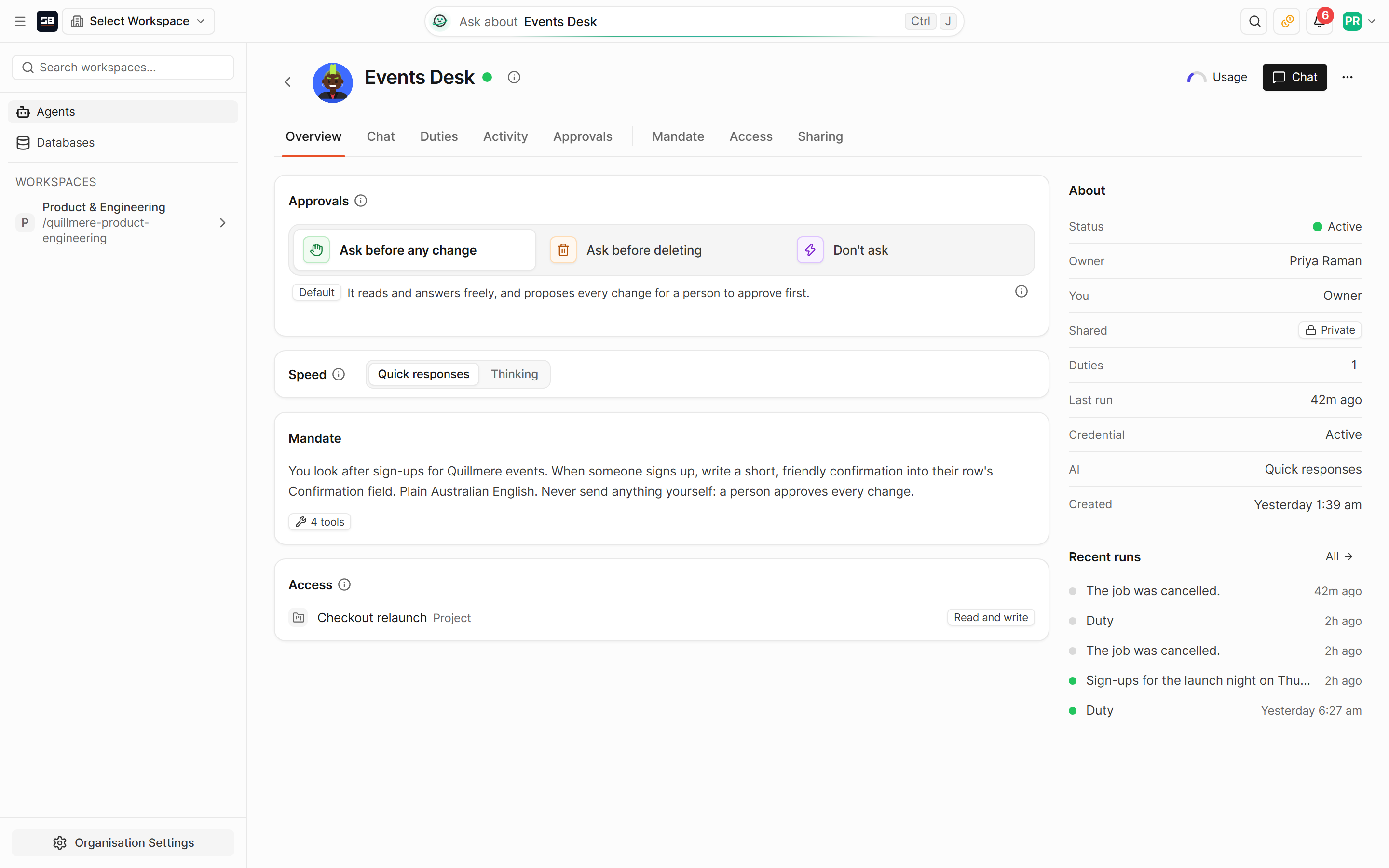
Task: Go back with the left chevron arrow
Action: (288, 82)
